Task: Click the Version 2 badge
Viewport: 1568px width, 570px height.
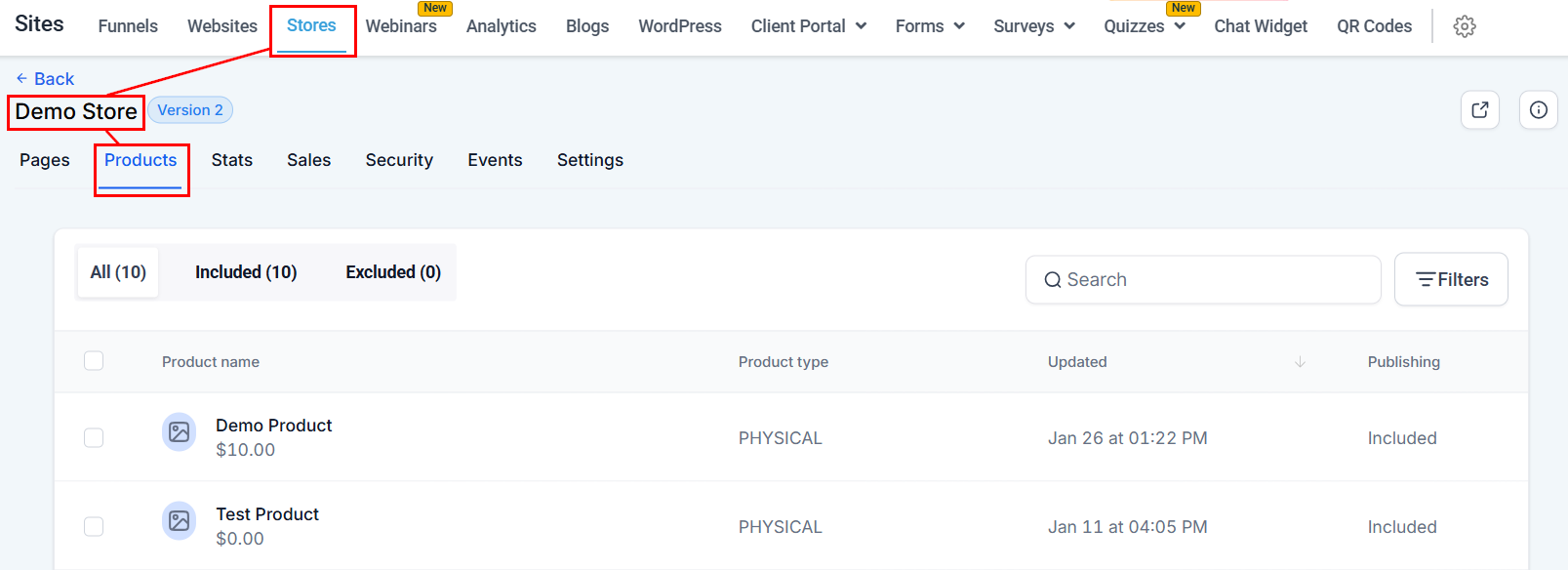Action: click(x=190, y=110)
